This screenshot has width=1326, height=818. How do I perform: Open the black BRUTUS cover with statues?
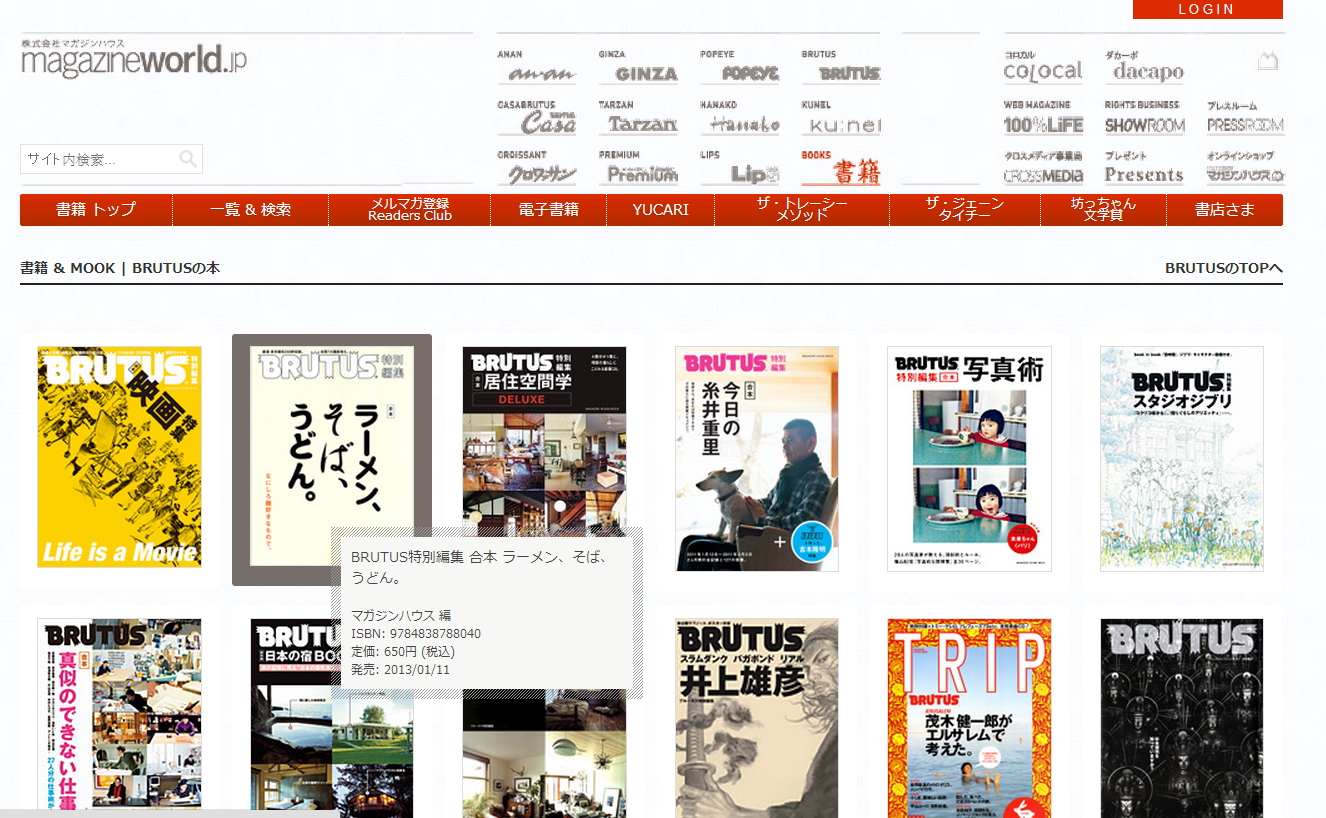click(1182, 718)
